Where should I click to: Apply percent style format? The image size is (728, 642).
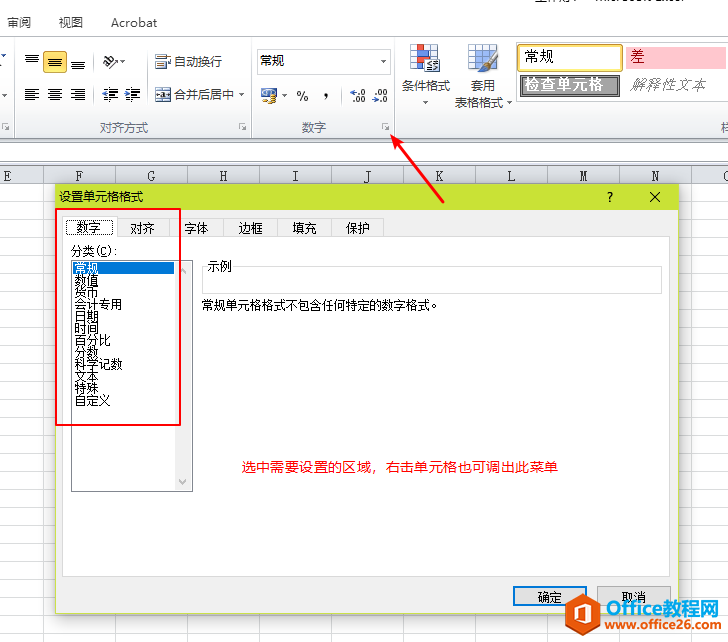(x=302, y=96)
